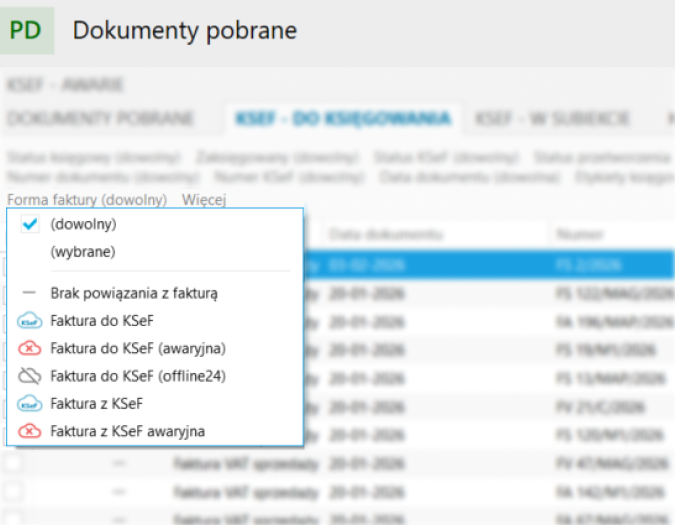Choose the (wybrane) option in the list

[x=83, y=252]
